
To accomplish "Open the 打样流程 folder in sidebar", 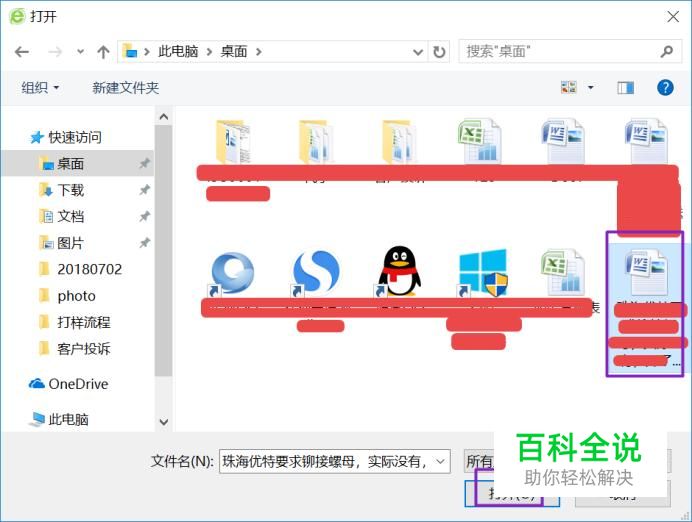I will (x=75, y=322).
